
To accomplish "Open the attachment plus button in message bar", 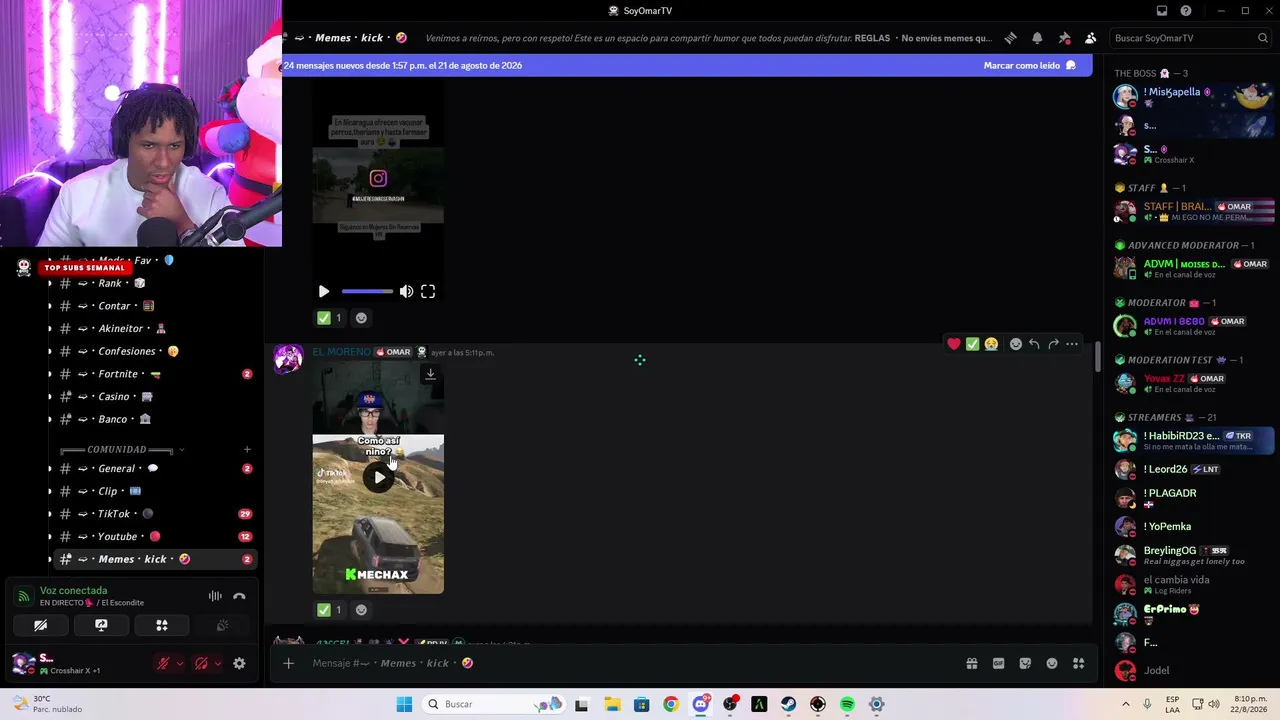I will 288,663.
